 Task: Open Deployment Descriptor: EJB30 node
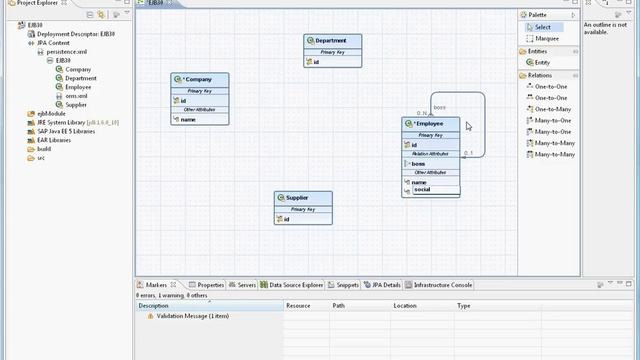tap(76, 34)
